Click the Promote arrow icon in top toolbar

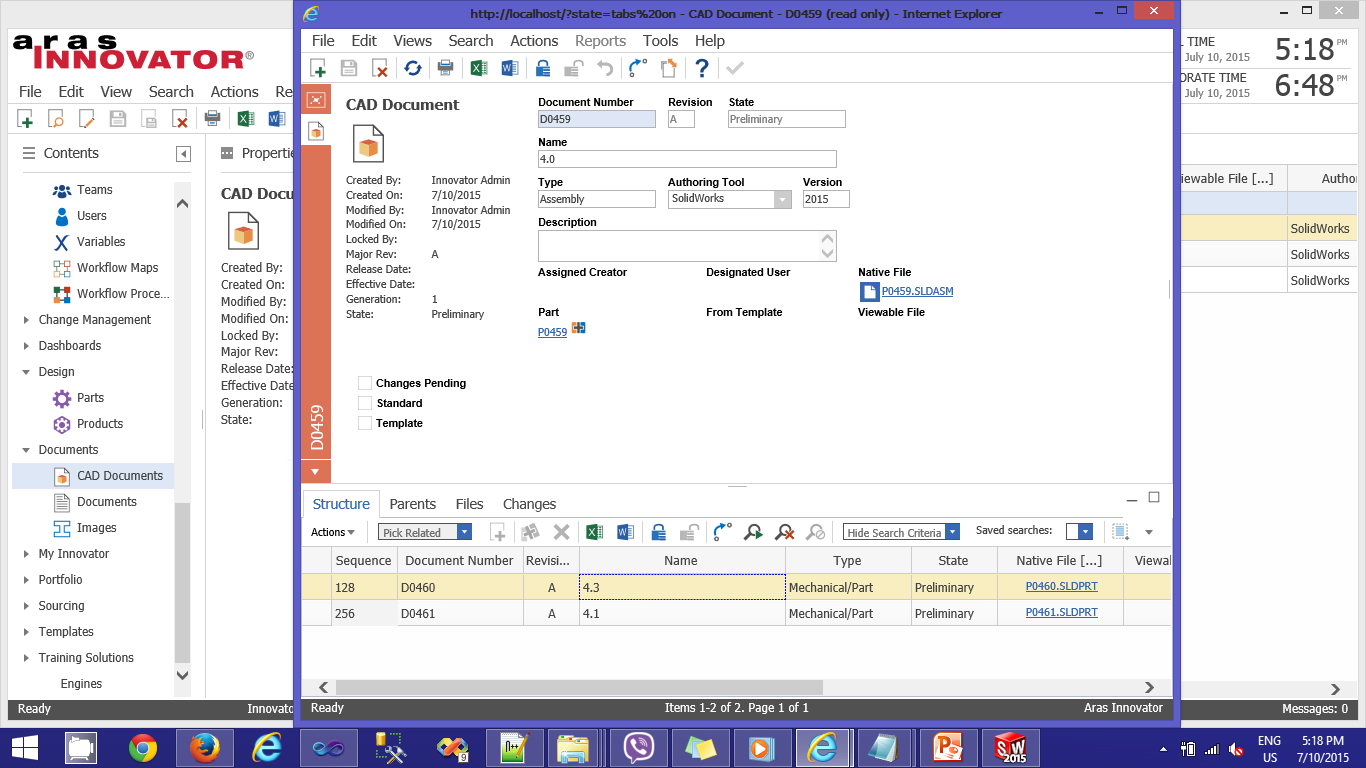pyautogui.click(x=637, y=68)
